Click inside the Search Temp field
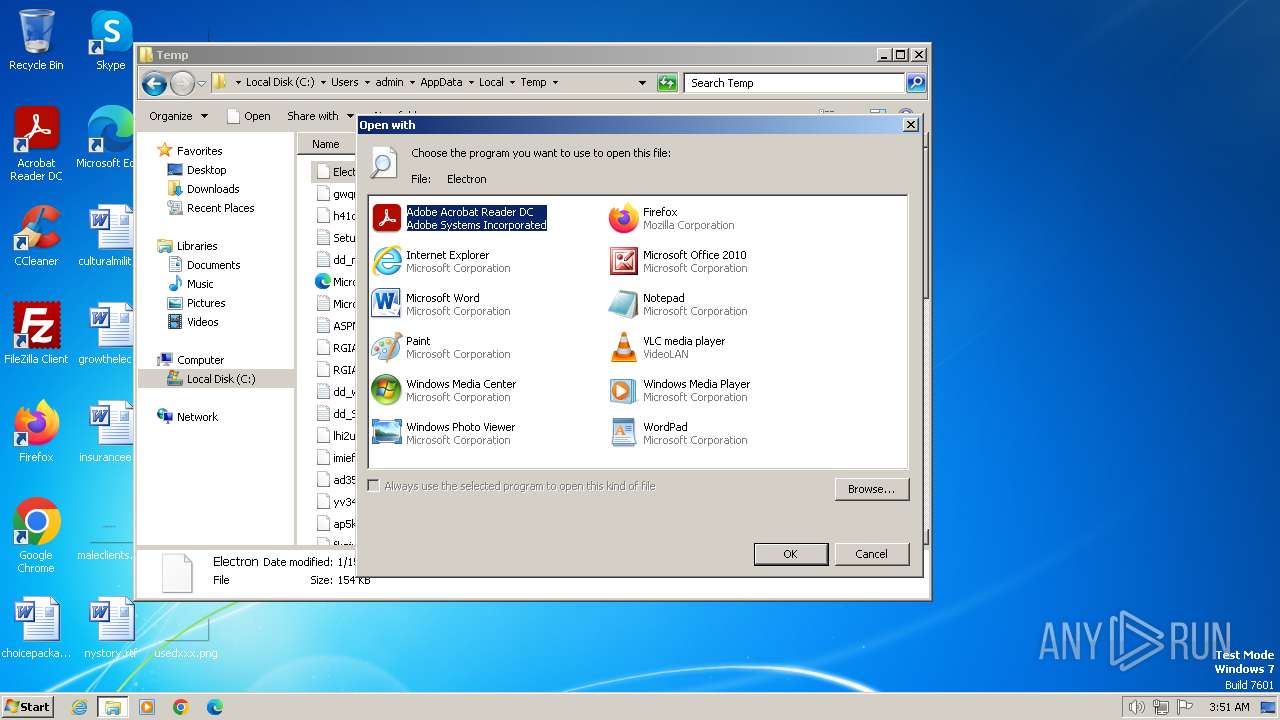The height and width of the screenshot is (720, 1280). [795, 83]
